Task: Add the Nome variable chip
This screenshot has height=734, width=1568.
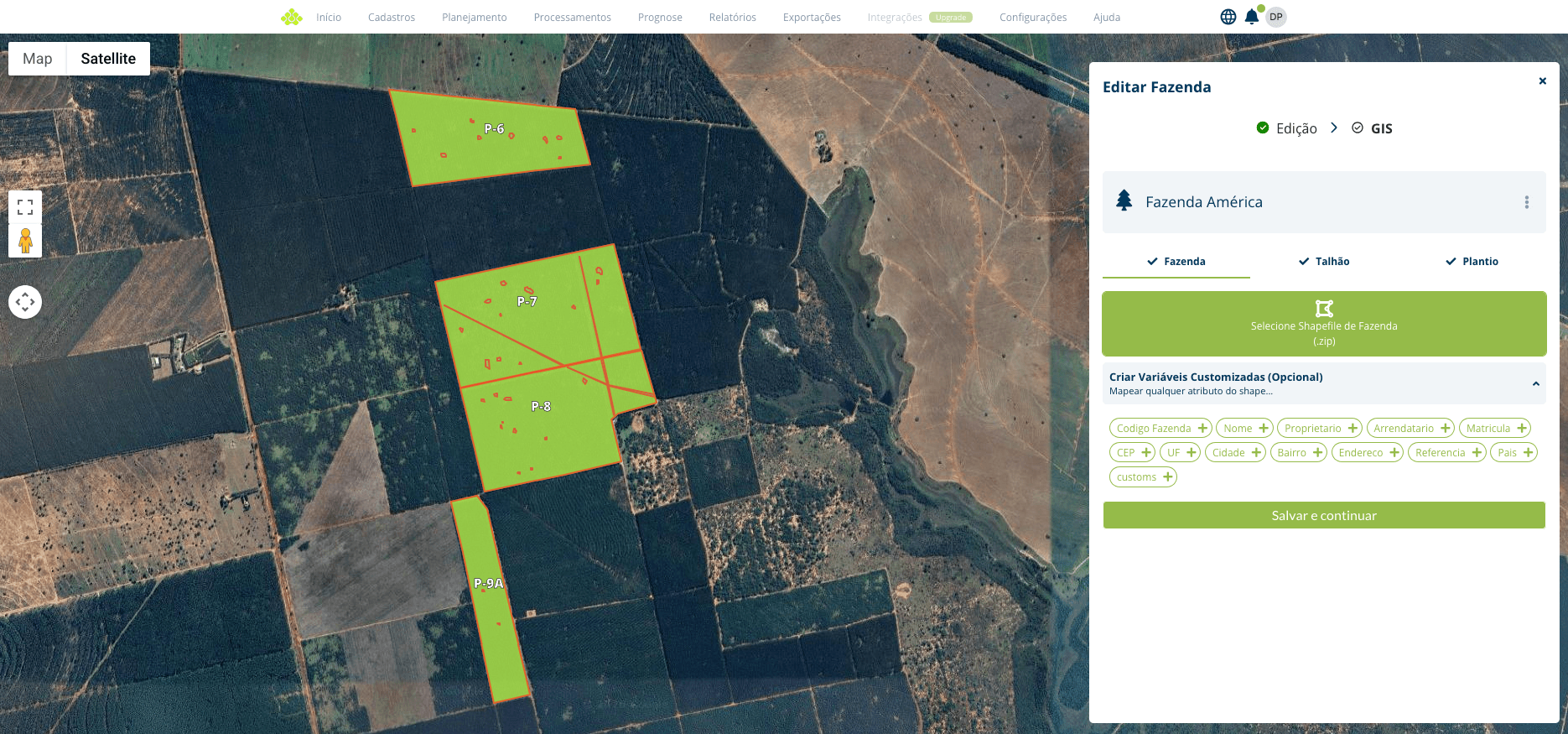Action: (x=1244, y=428)
